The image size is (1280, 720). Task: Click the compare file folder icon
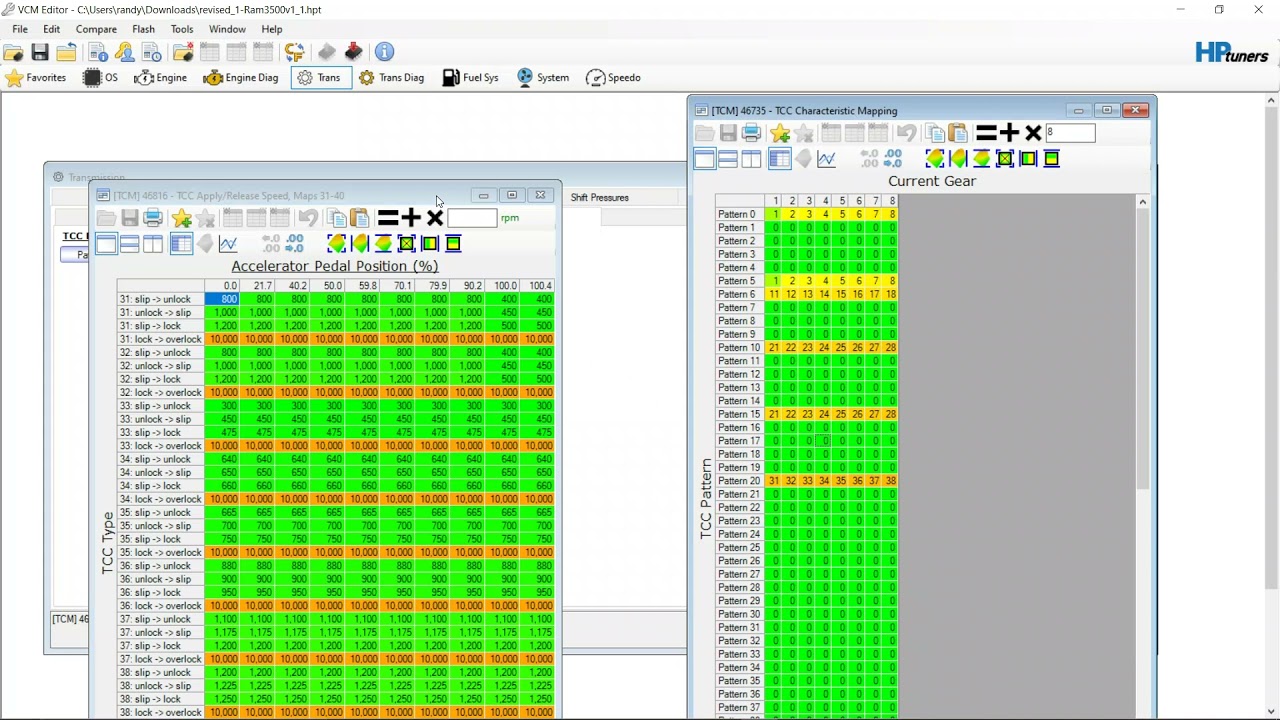tap(183, 52)
